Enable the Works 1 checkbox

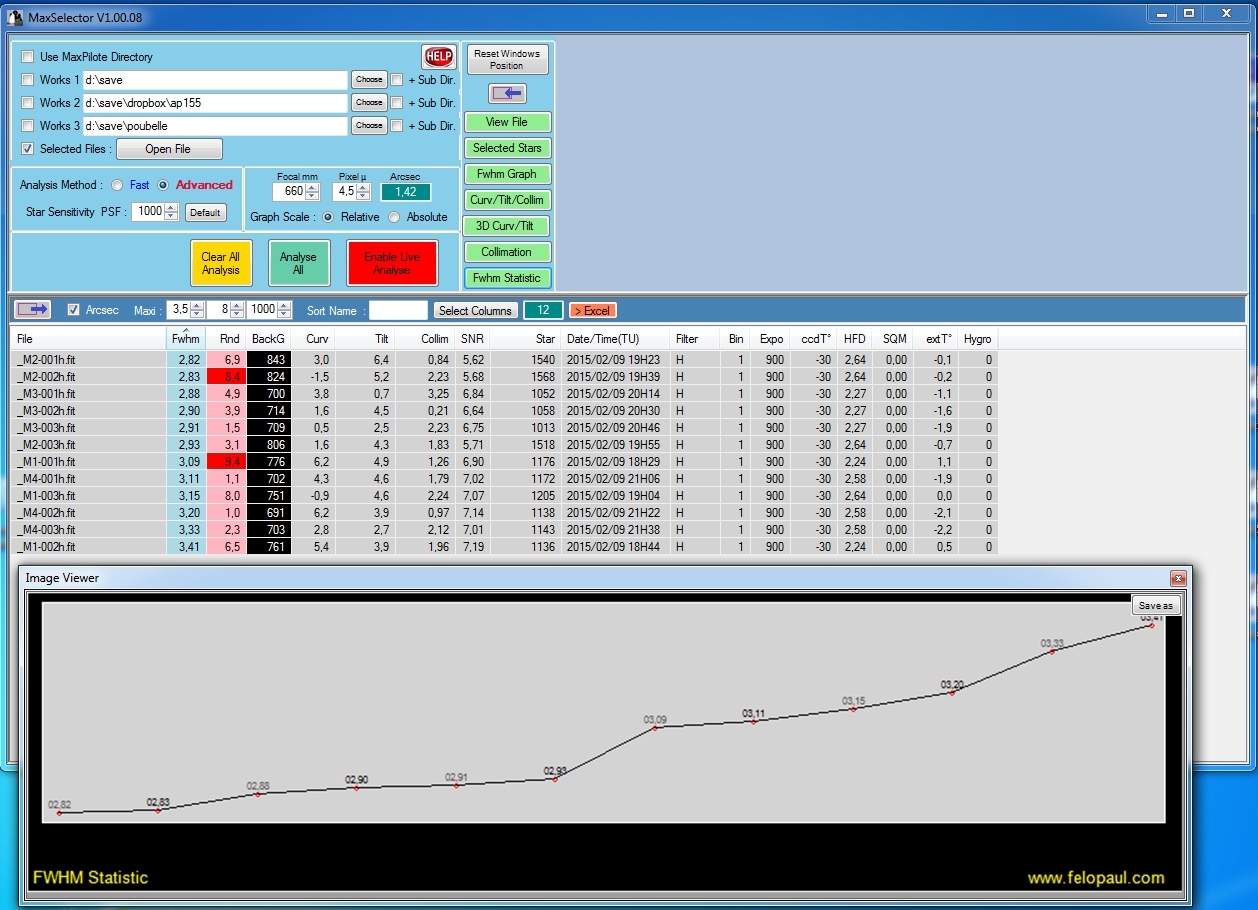click(28, 79)
